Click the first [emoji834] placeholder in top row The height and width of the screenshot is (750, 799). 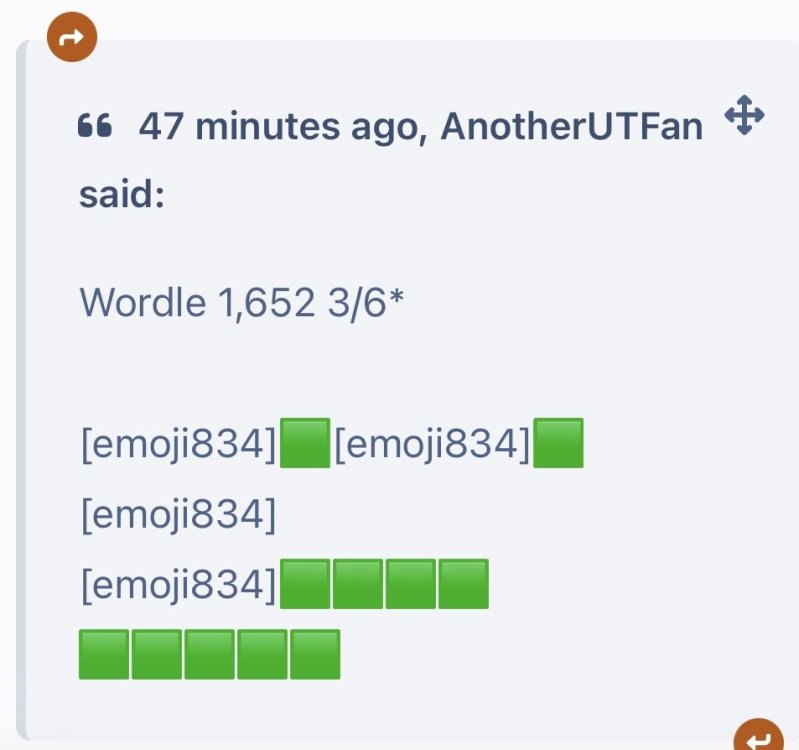[178, 444]
